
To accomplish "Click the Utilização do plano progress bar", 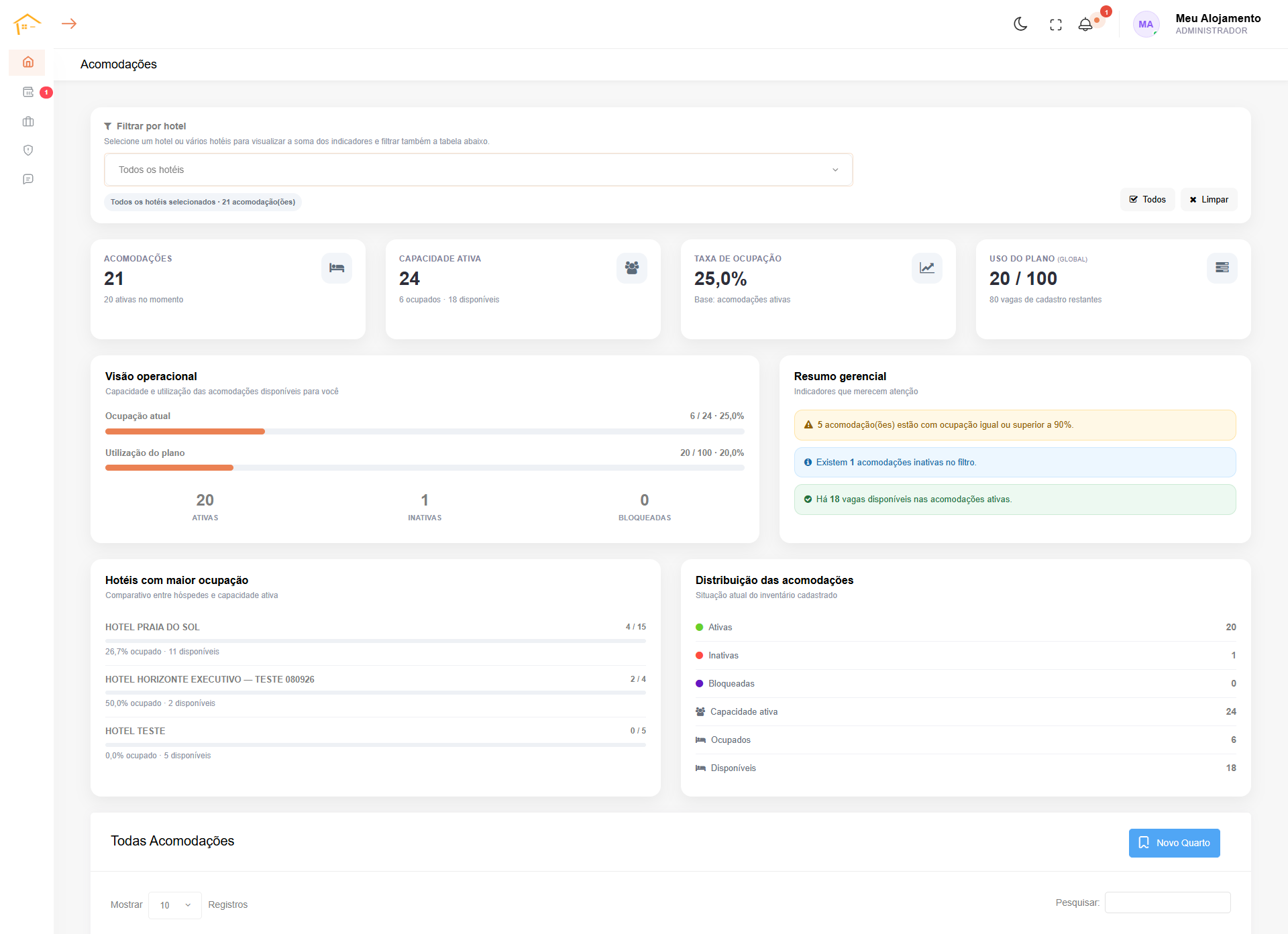I will coord(425,468).
